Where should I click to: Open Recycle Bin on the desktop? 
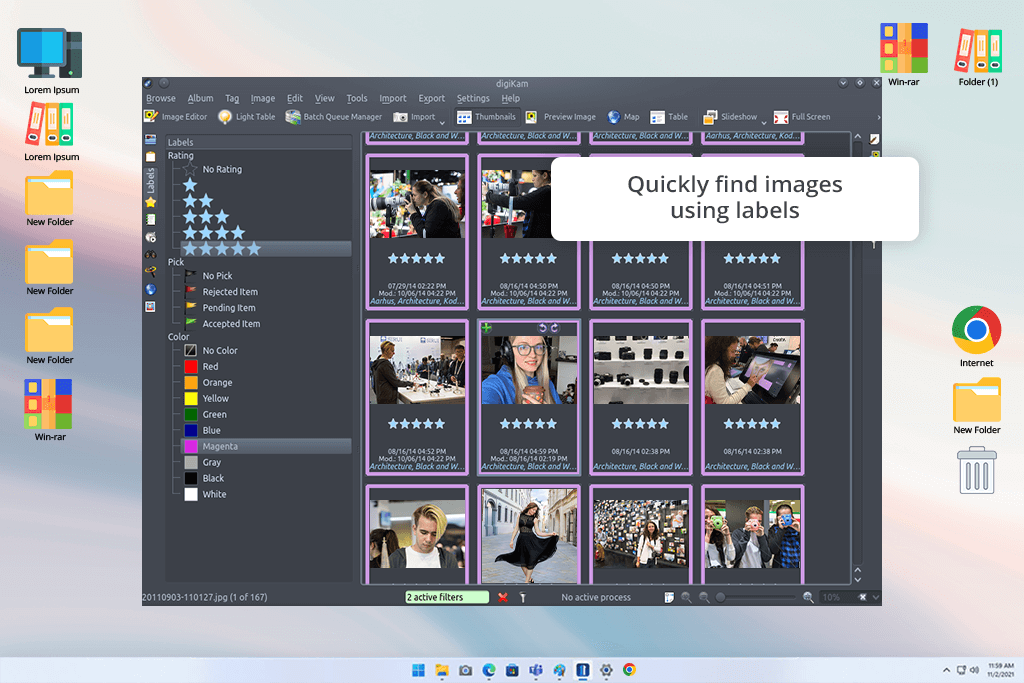[977, 470]
